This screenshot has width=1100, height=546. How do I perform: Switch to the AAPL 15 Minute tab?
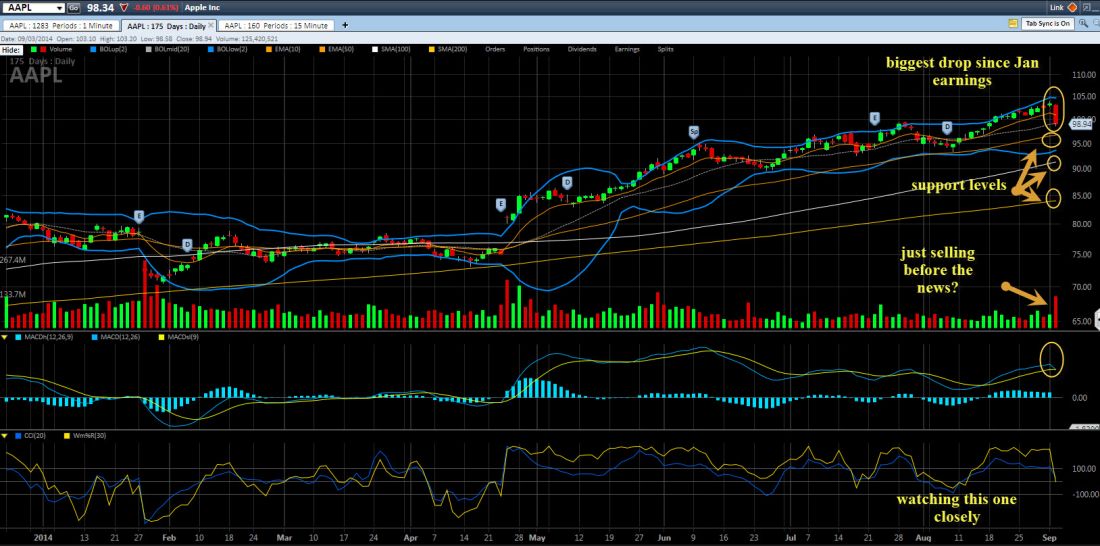(276, 24)
